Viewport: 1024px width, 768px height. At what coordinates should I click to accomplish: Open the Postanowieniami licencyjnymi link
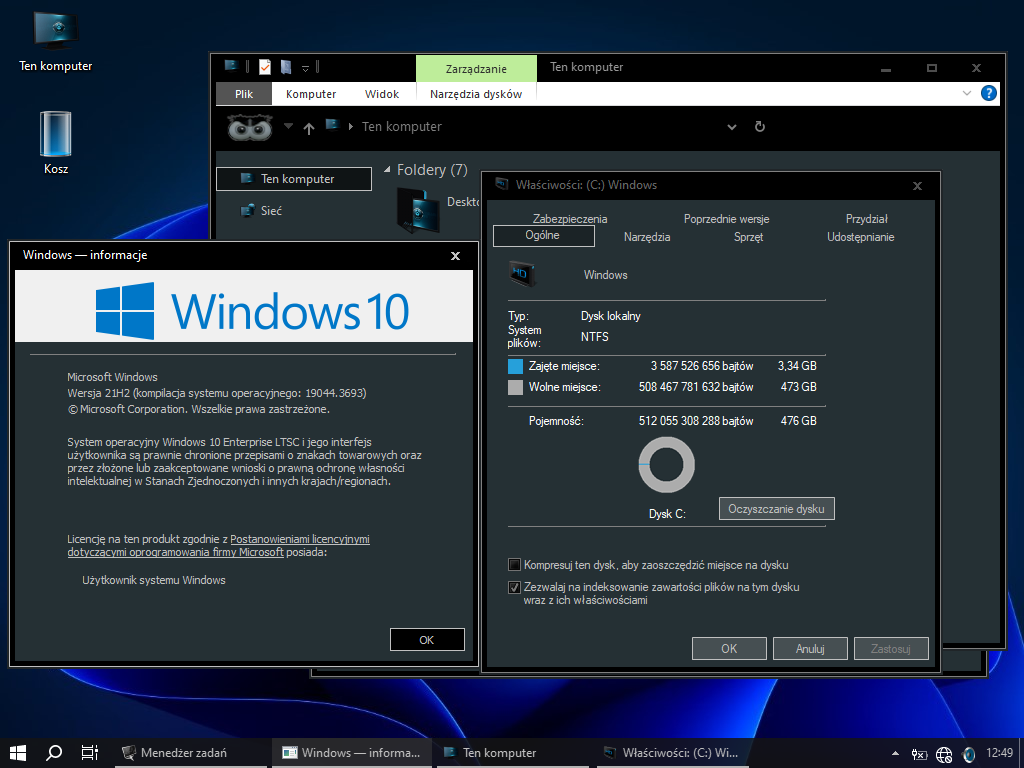point(300,539)
